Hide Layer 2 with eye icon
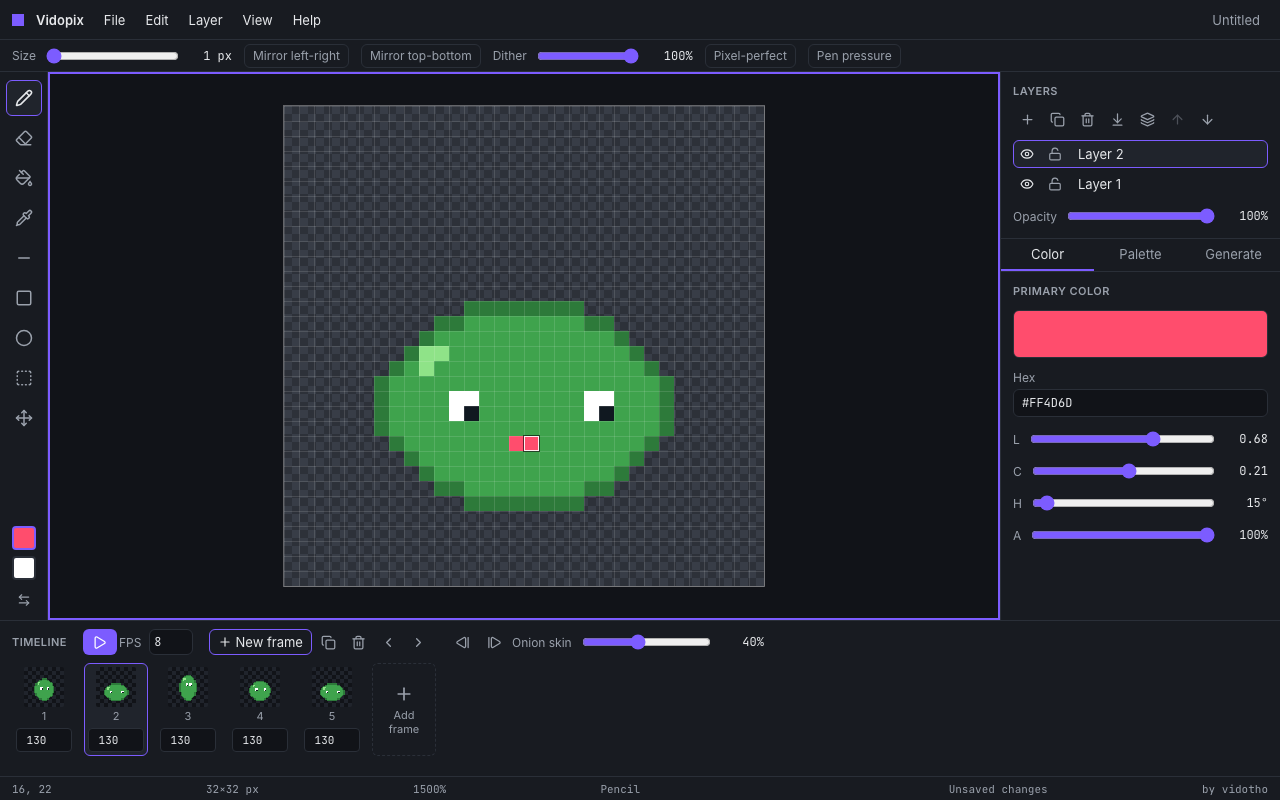The height and width of the screenshot is (800, 1280). pyautogui.click(x=1027, y=154)
